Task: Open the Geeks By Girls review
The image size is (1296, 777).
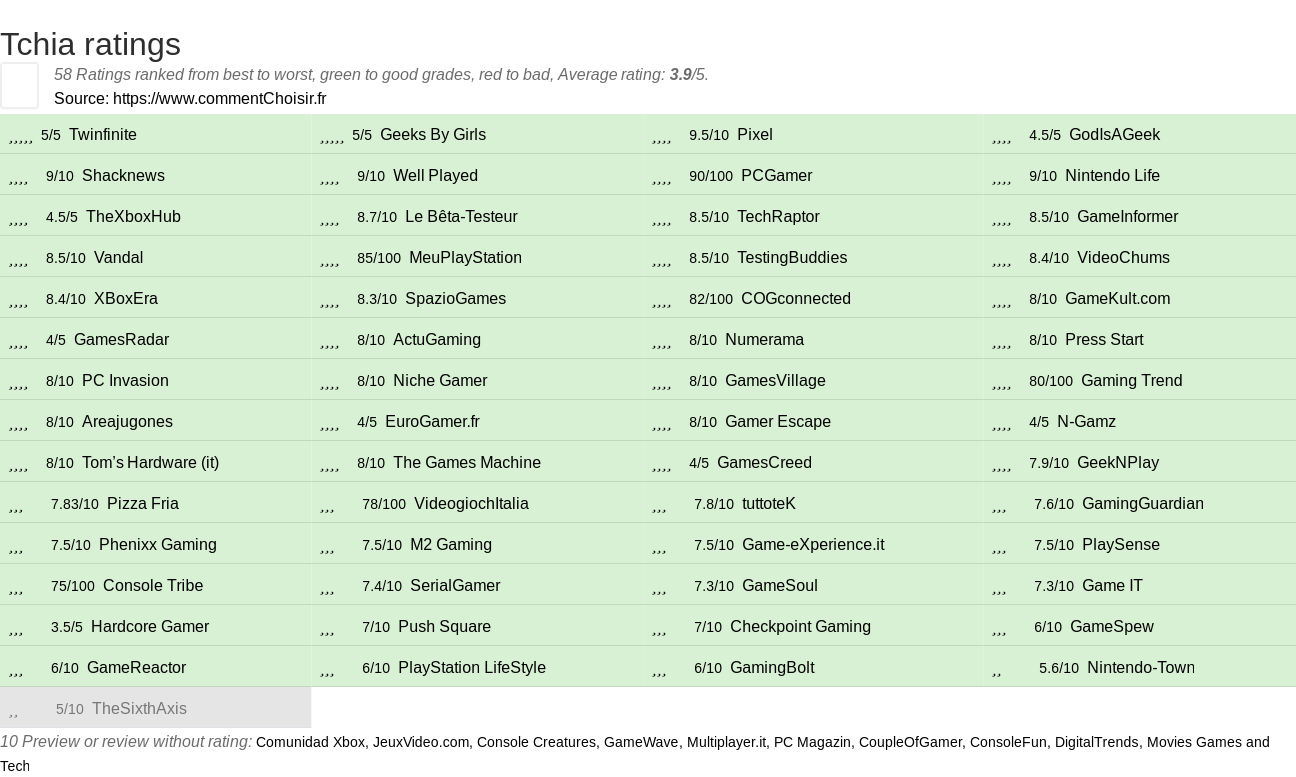Action: pyautogui.click(x=477, y=134)
